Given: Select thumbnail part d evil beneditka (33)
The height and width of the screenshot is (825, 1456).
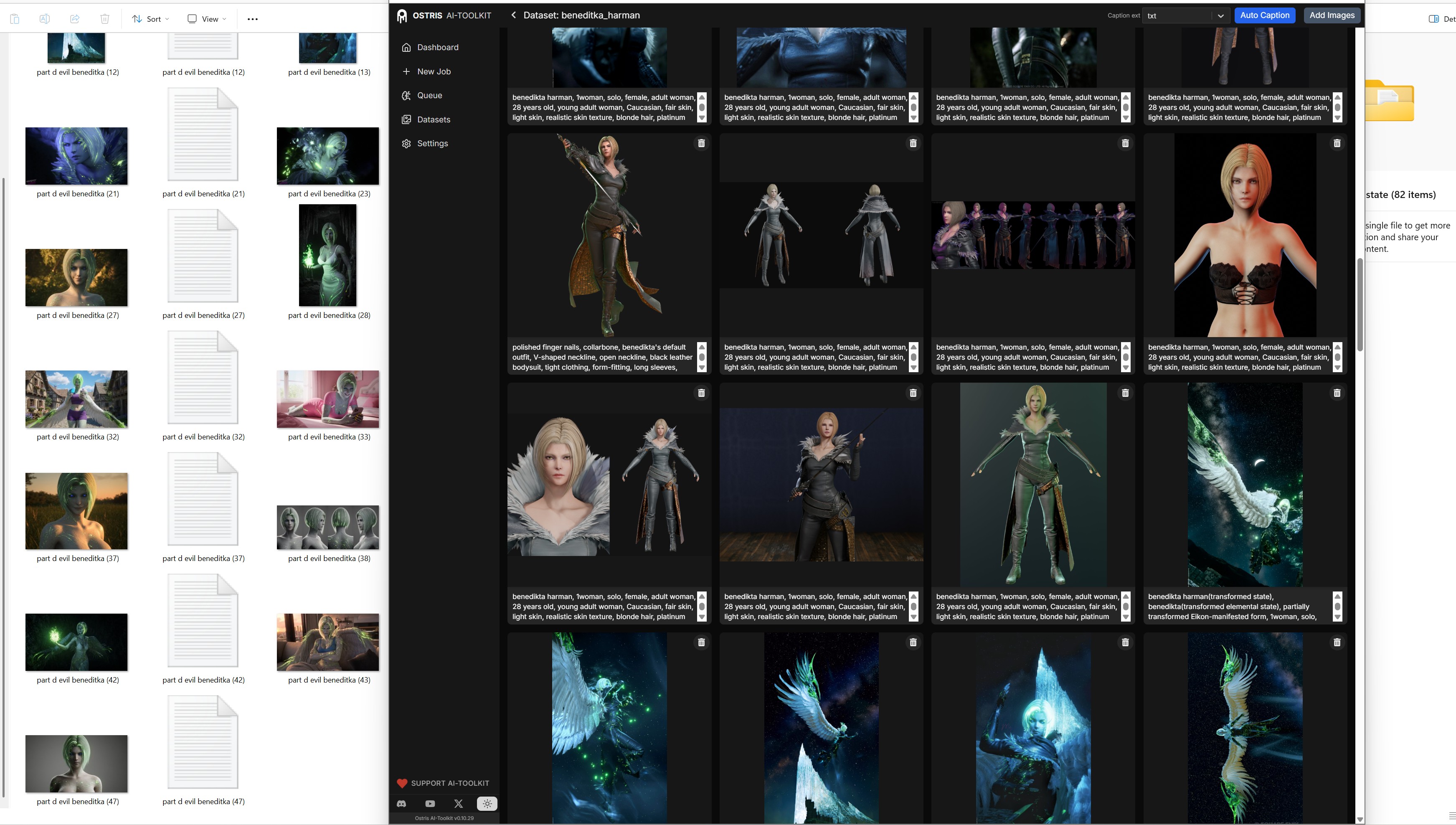Looking at the screenshot, I should (328, 399).
